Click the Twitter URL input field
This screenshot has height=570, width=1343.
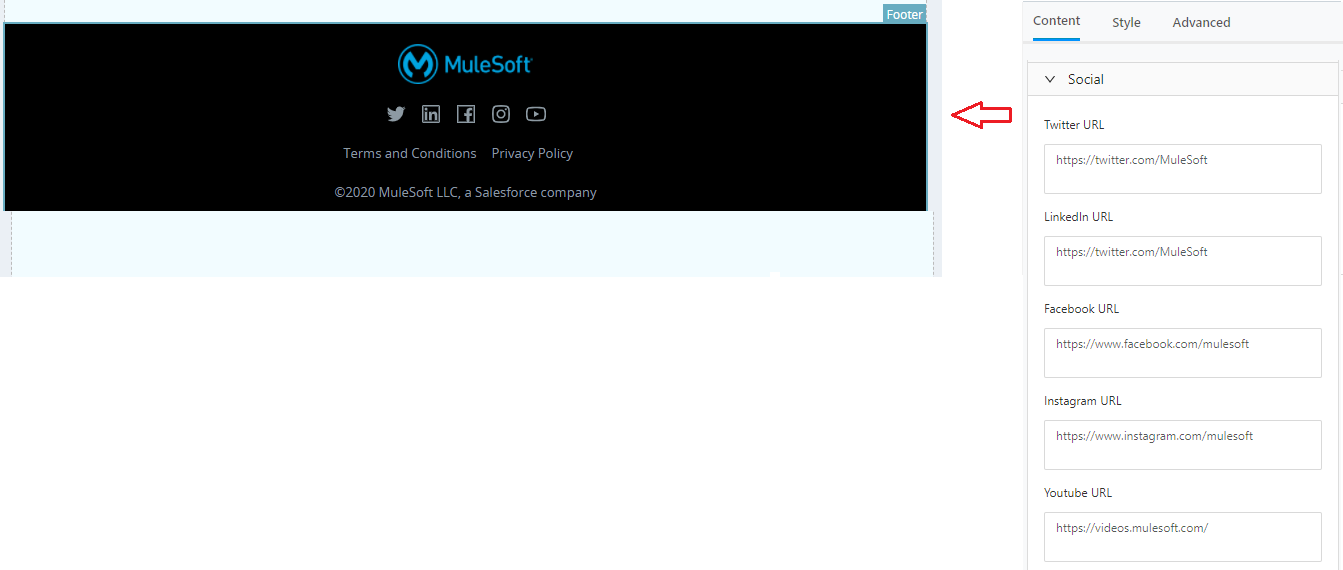(1183, 169)
